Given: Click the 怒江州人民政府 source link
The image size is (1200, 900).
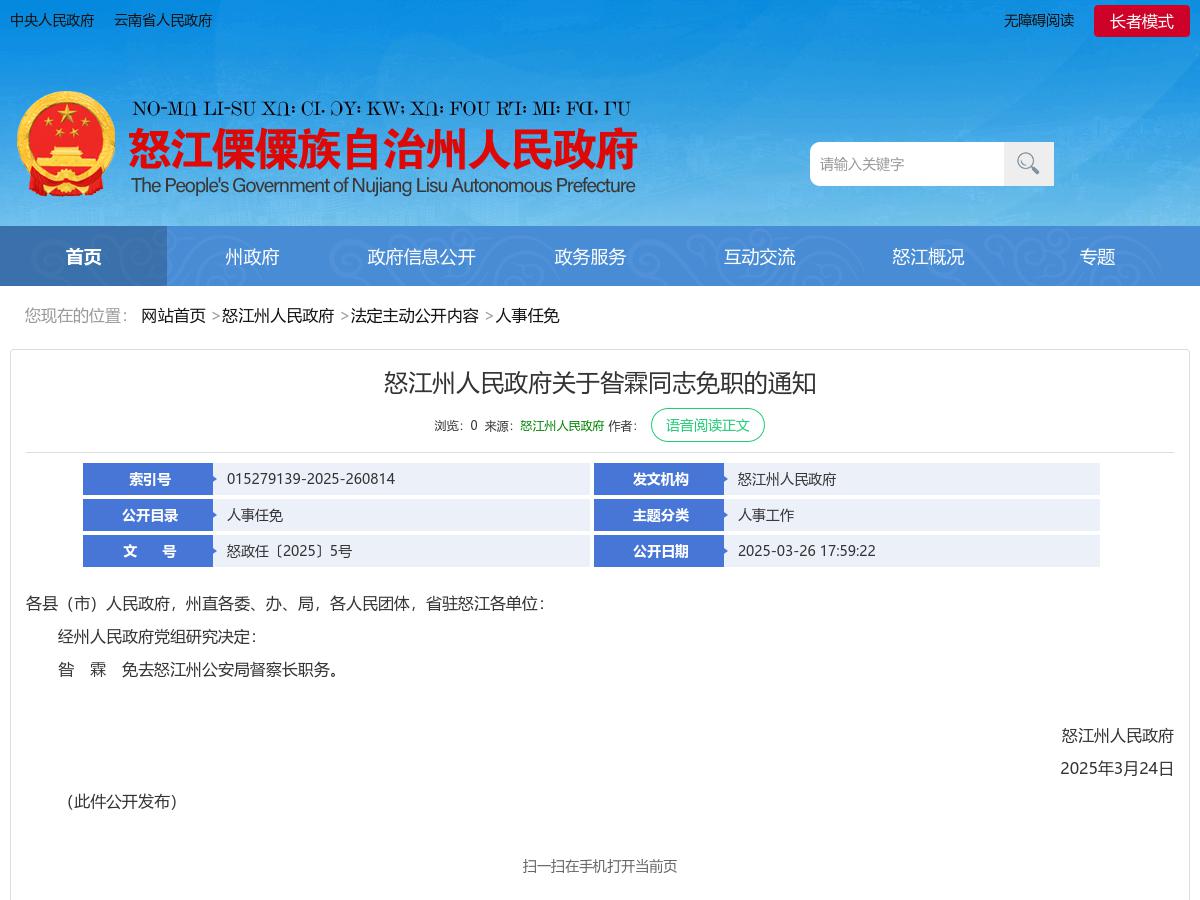Looking at the screenshot, I should [561, 425].
